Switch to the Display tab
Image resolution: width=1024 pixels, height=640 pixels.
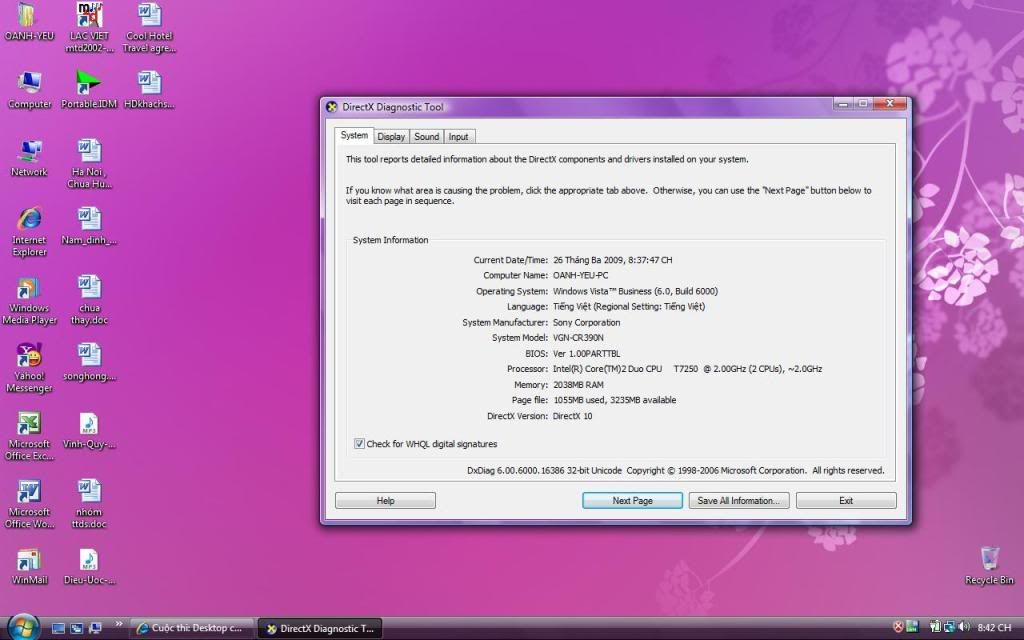click(x=391, y=137)
